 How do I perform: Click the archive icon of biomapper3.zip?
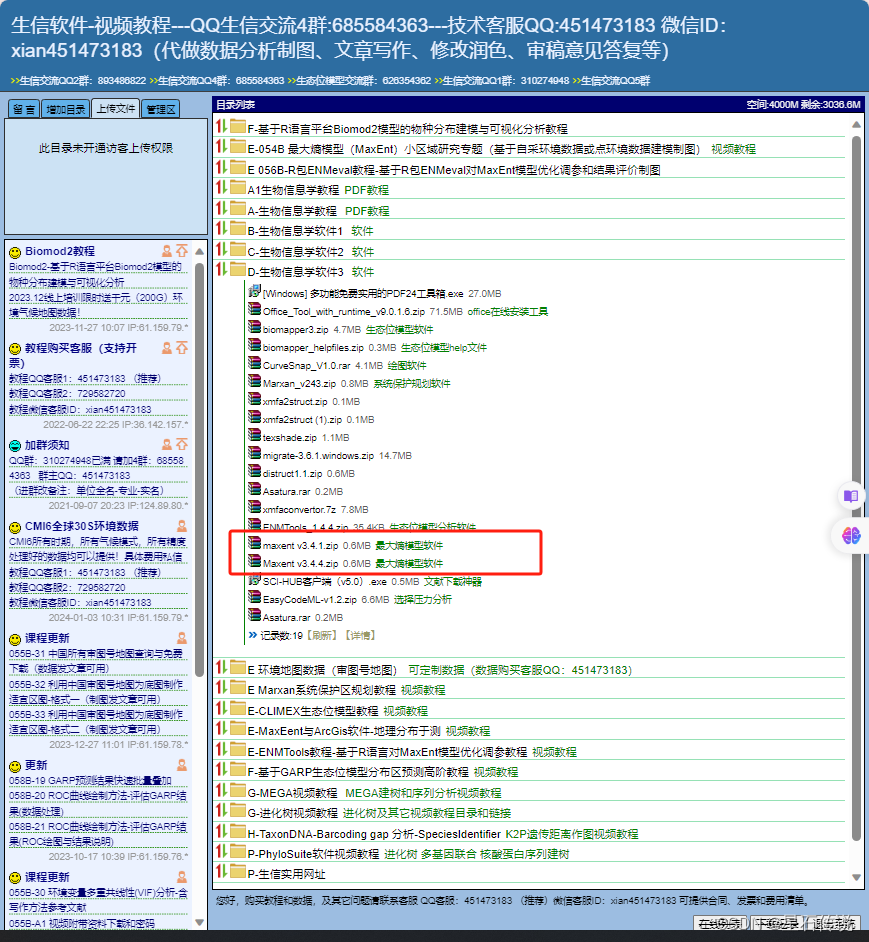255,328
